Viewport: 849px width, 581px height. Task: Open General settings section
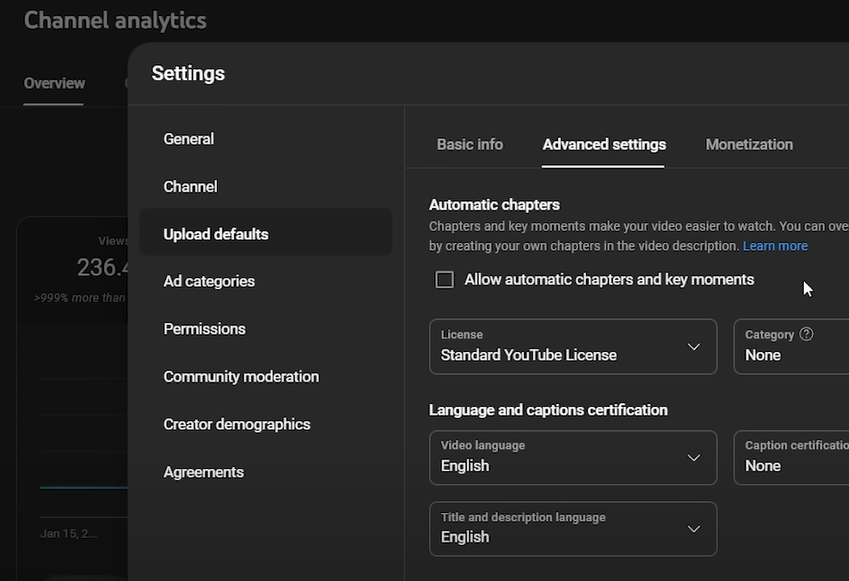(x=189, y=139)
